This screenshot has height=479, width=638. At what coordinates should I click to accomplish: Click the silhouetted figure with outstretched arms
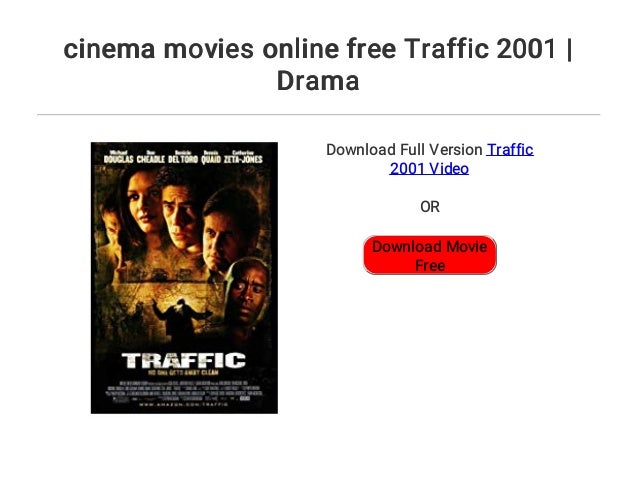180,319
